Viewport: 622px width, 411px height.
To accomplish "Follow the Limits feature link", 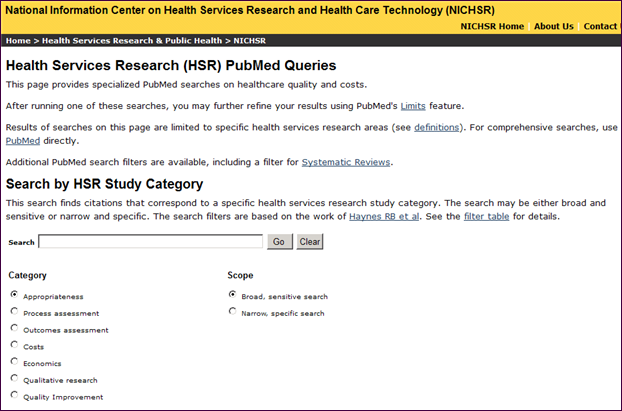I will point(413,106).
